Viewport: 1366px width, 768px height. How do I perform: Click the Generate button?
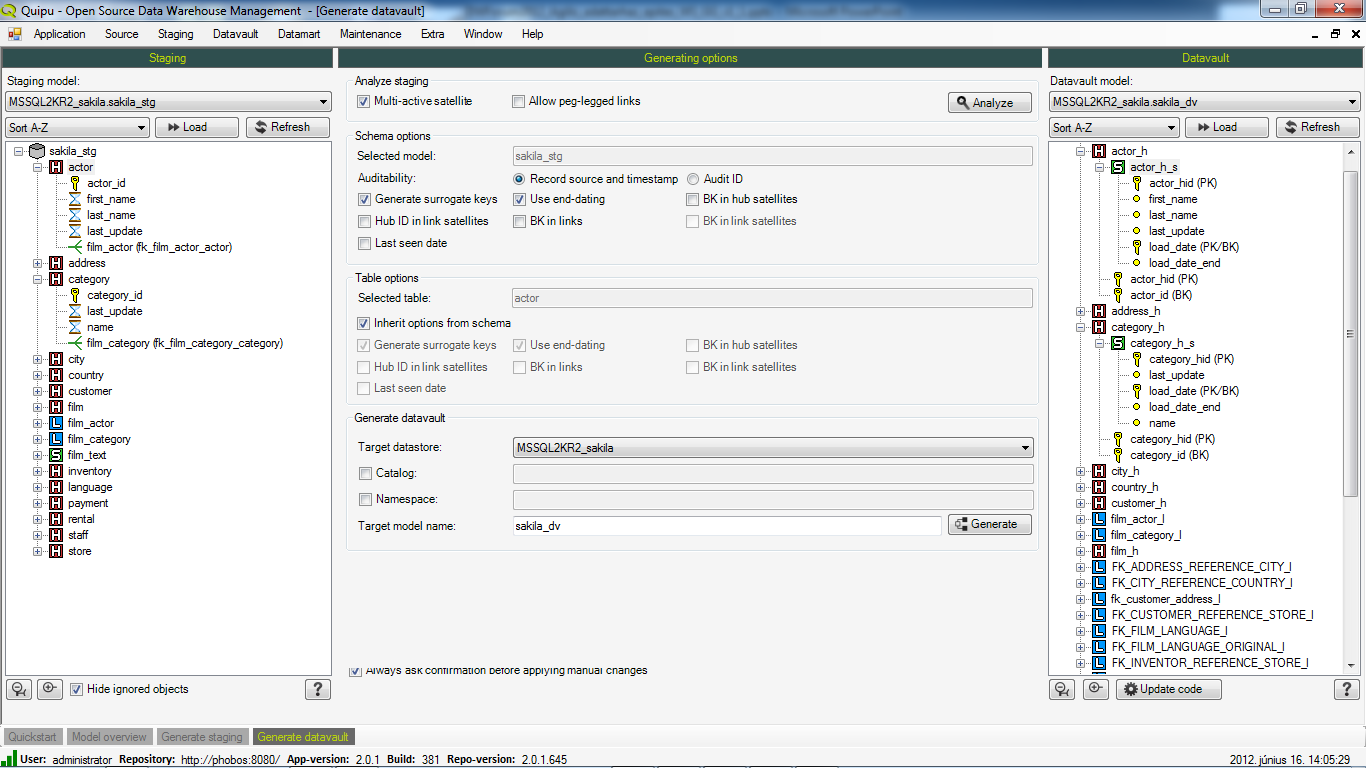[990, 524]
